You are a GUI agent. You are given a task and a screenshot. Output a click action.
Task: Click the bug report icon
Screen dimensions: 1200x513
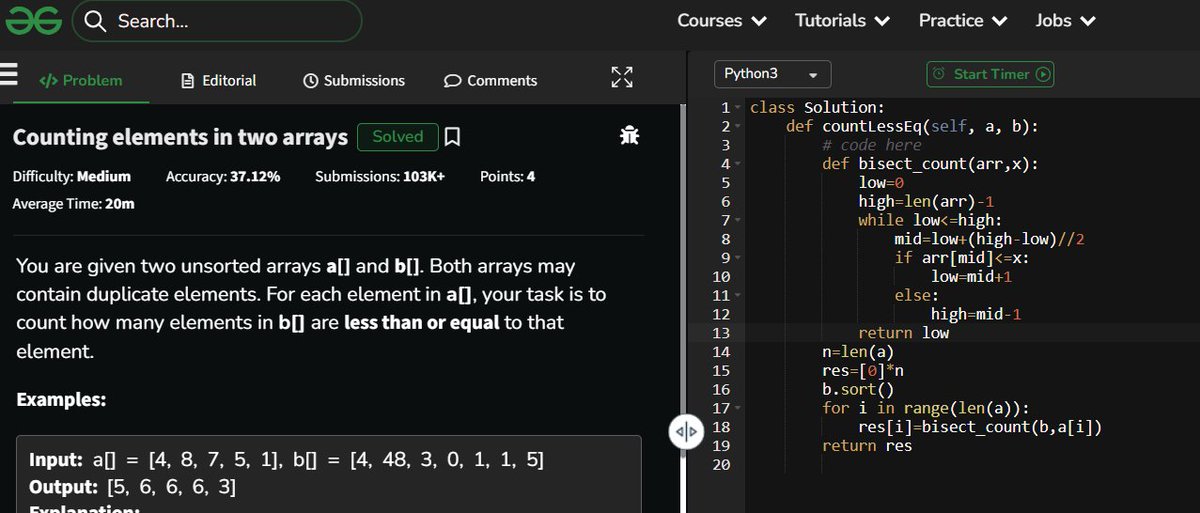(x=629, y=136)
